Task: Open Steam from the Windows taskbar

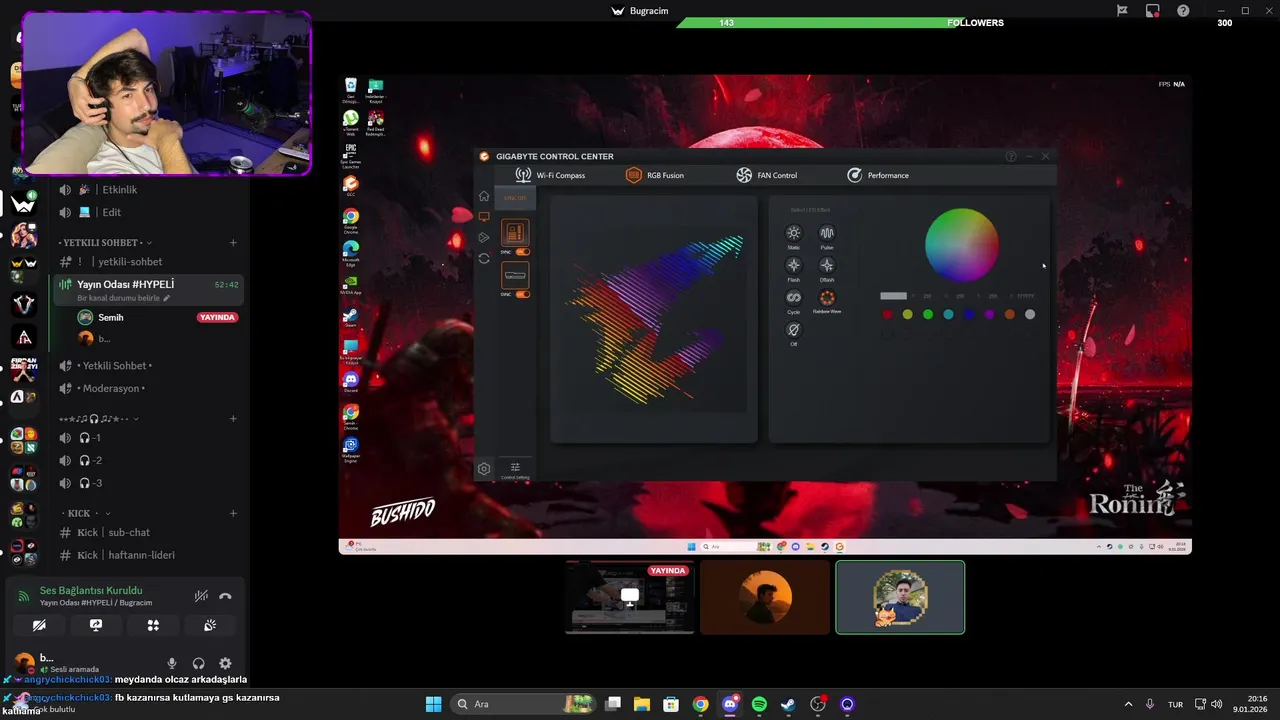Action: [x=788, y=704]
